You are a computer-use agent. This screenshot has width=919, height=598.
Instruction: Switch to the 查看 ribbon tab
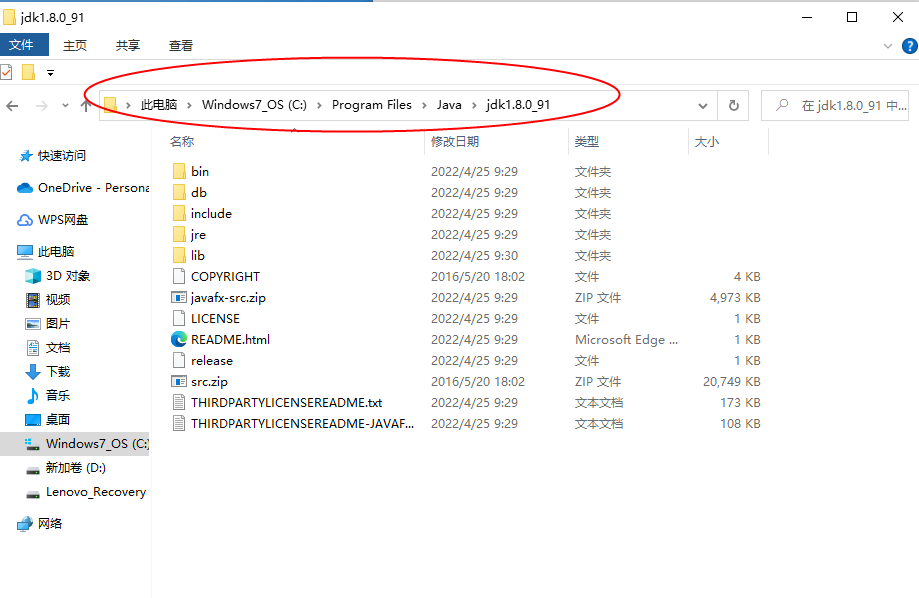181,46
